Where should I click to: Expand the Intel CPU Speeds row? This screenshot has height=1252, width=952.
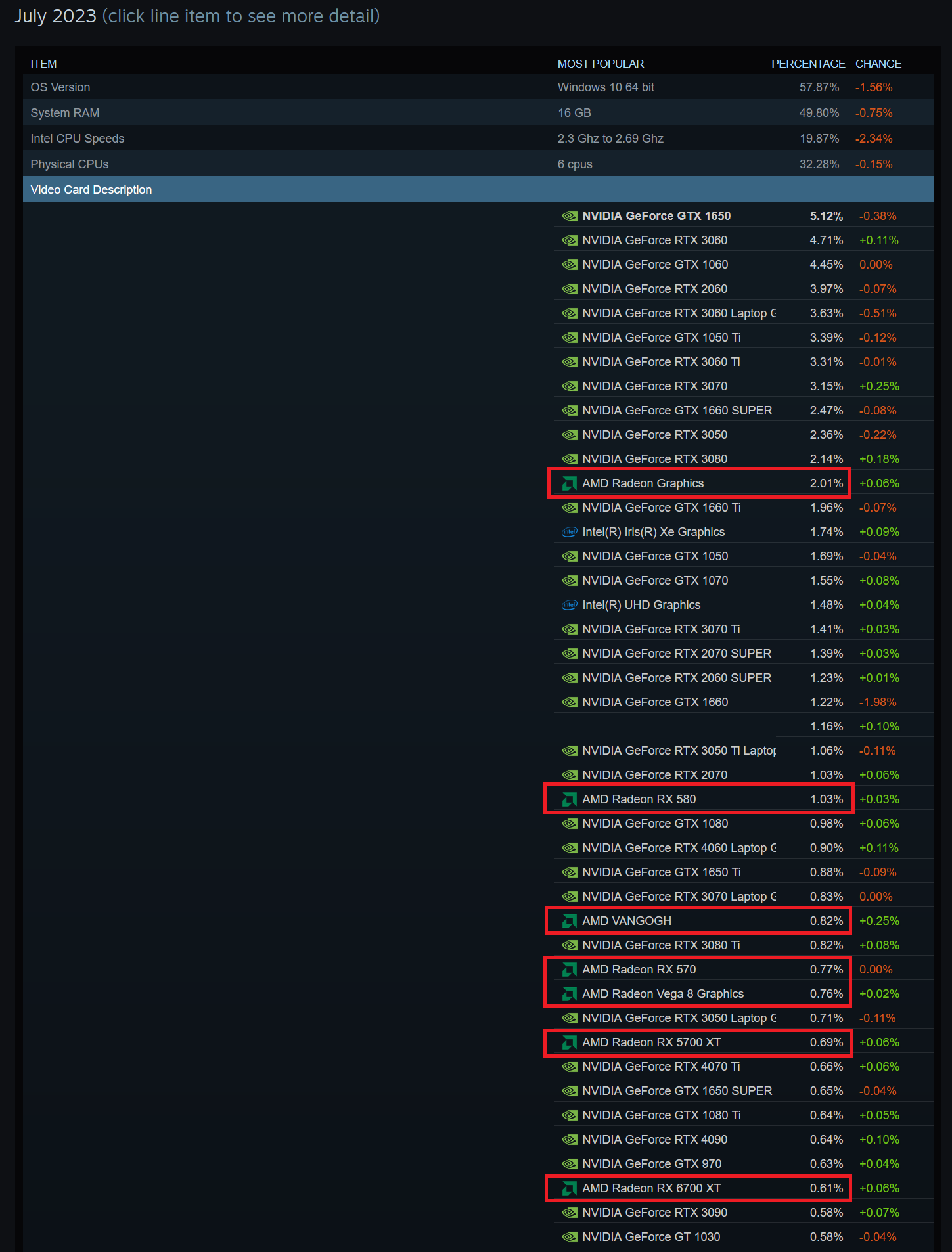coord(478,139)
